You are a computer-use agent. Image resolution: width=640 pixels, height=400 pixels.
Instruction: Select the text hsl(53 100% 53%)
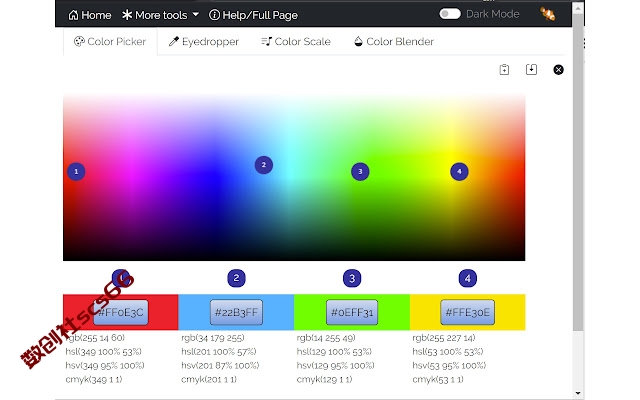[448, 351]
